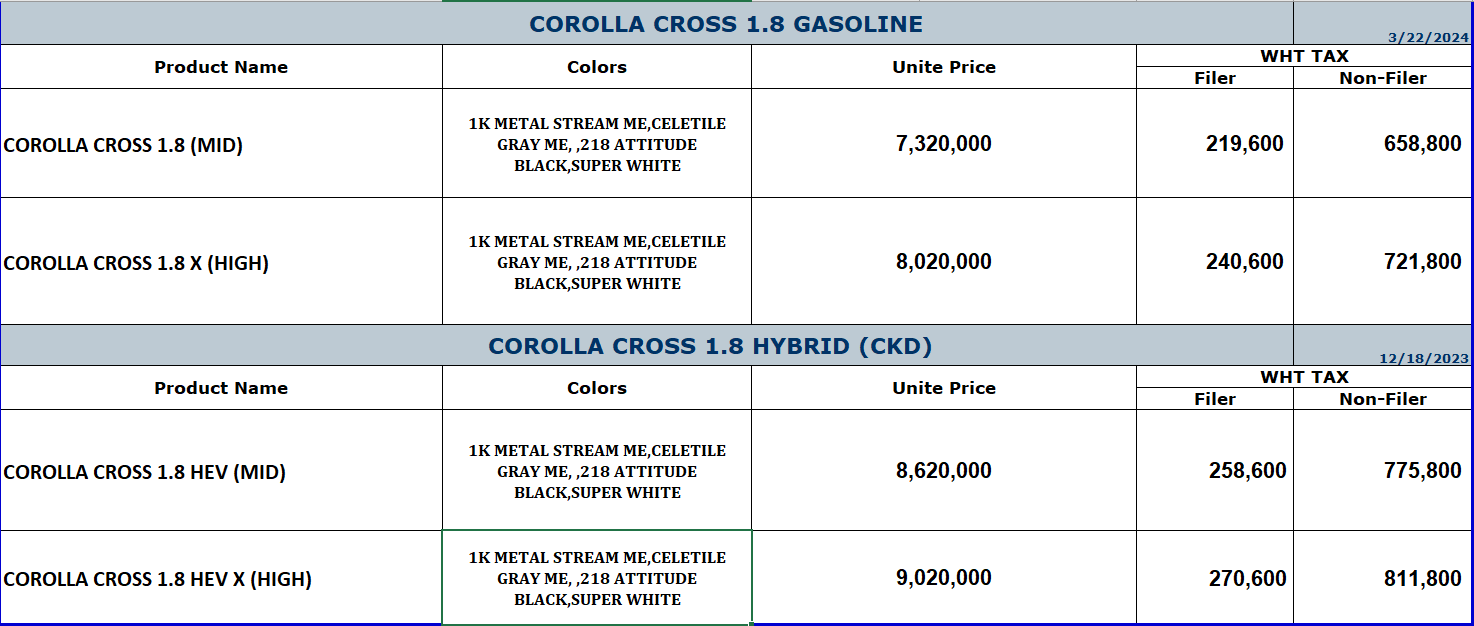Viewport: 1474px width, 626px height.
Task: Select the 258,600 filer tax cell
Action: tap(1247, 471)
